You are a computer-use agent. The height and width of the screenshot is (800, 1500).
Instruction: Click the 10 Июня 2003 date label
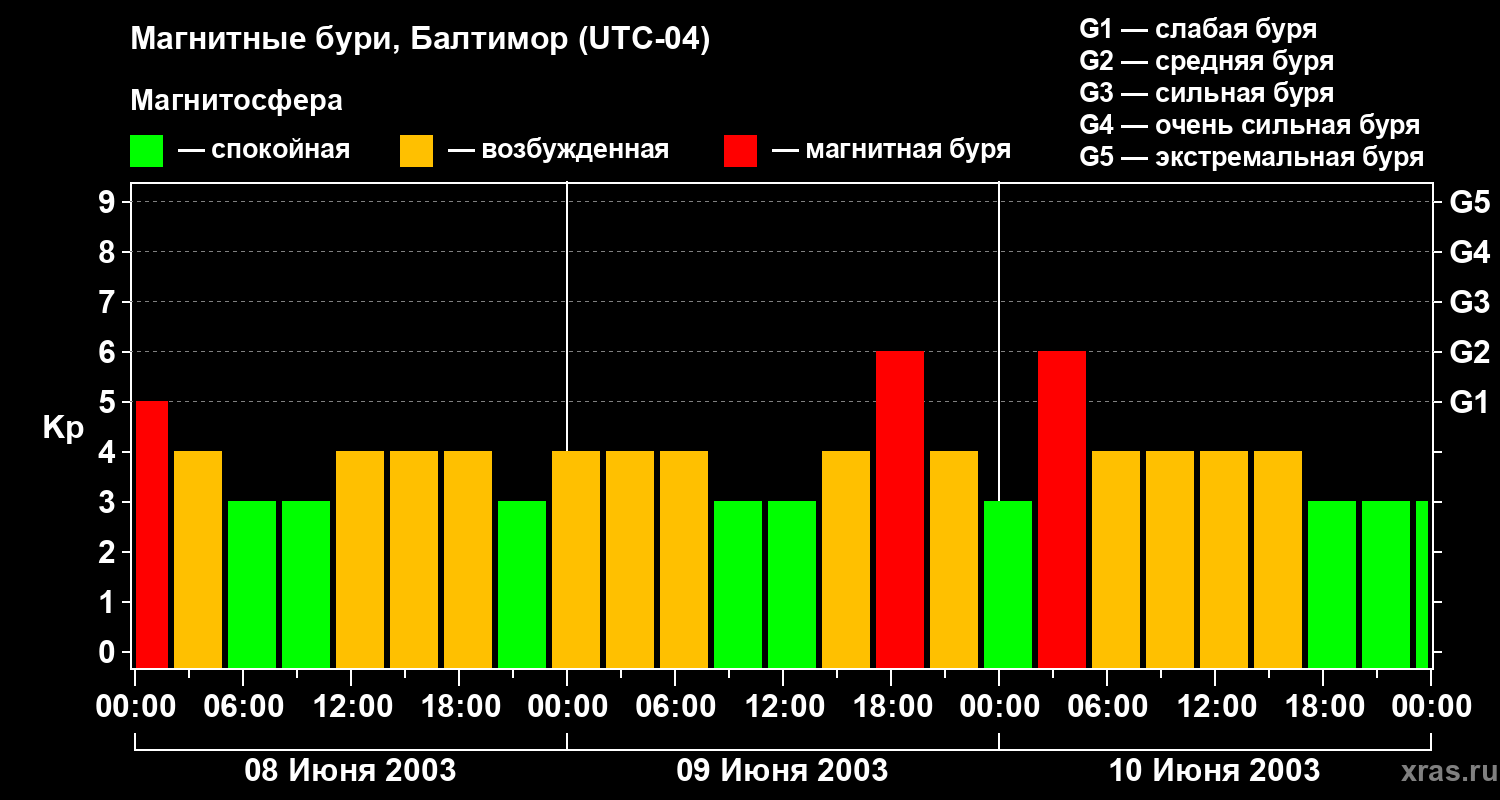[x=1214, y=771]
